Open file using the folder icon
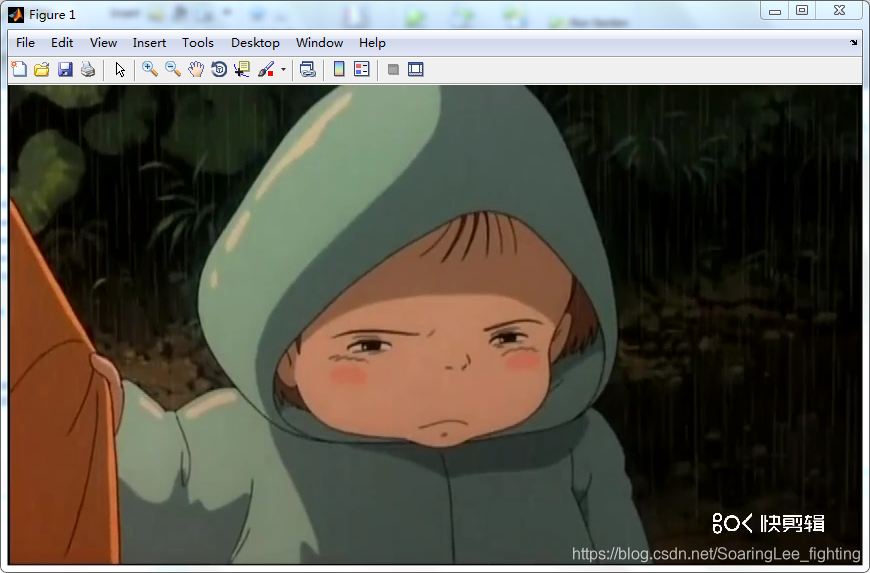 [x=42, y=69]
